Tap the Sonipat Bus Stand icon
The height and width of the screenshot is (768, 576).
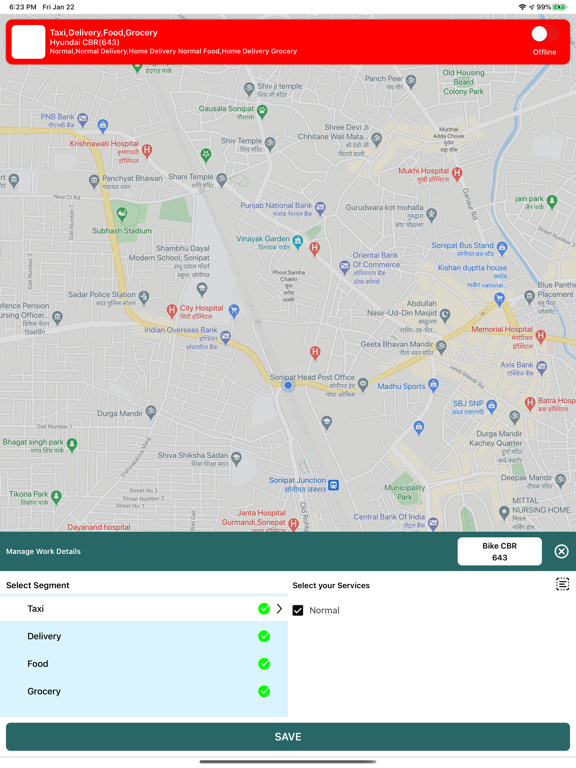(502, 248)
